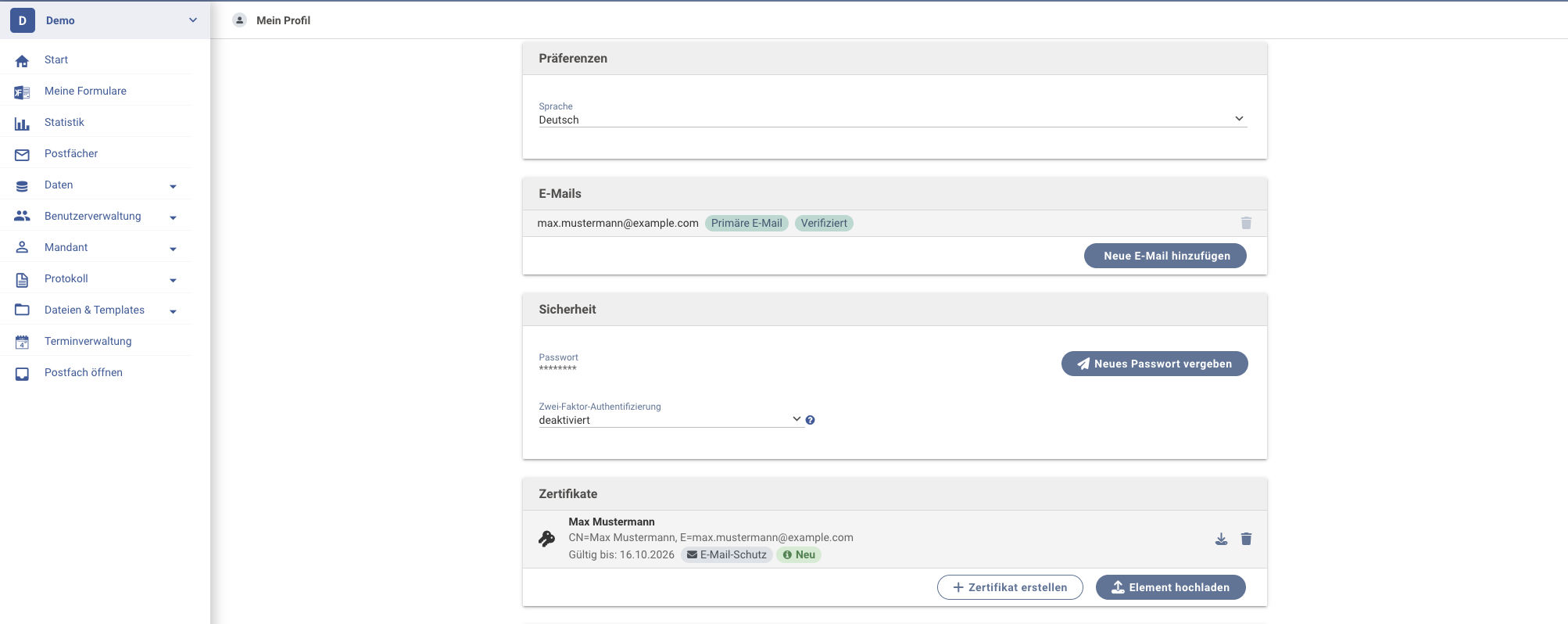Image resolution: width=1568 pixels, height=624 pixels.
Task: Click Zertifikat erstellen button
Action: tap(1010, 587)
